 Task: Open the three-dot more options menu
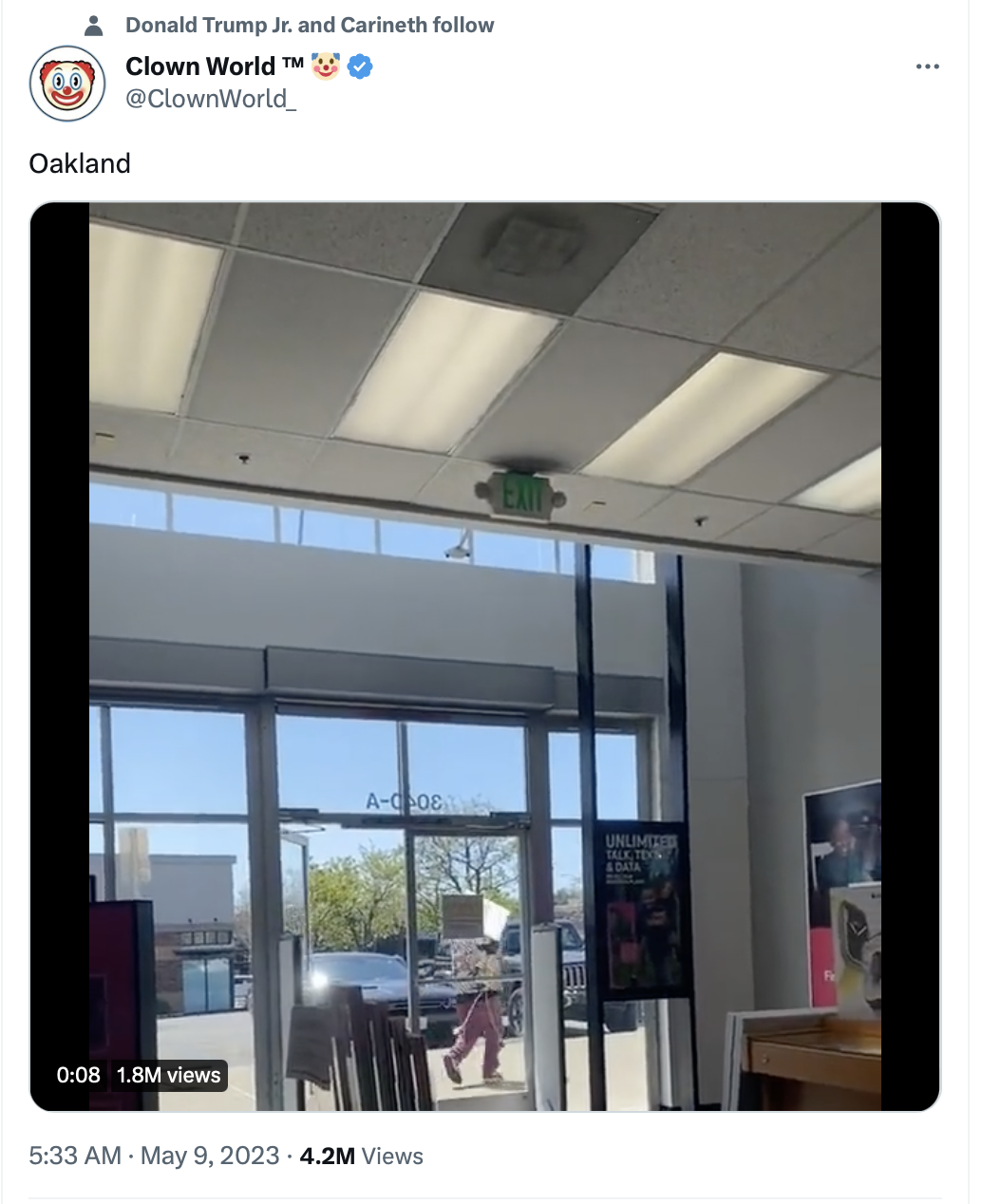click(x=927, y=66)
